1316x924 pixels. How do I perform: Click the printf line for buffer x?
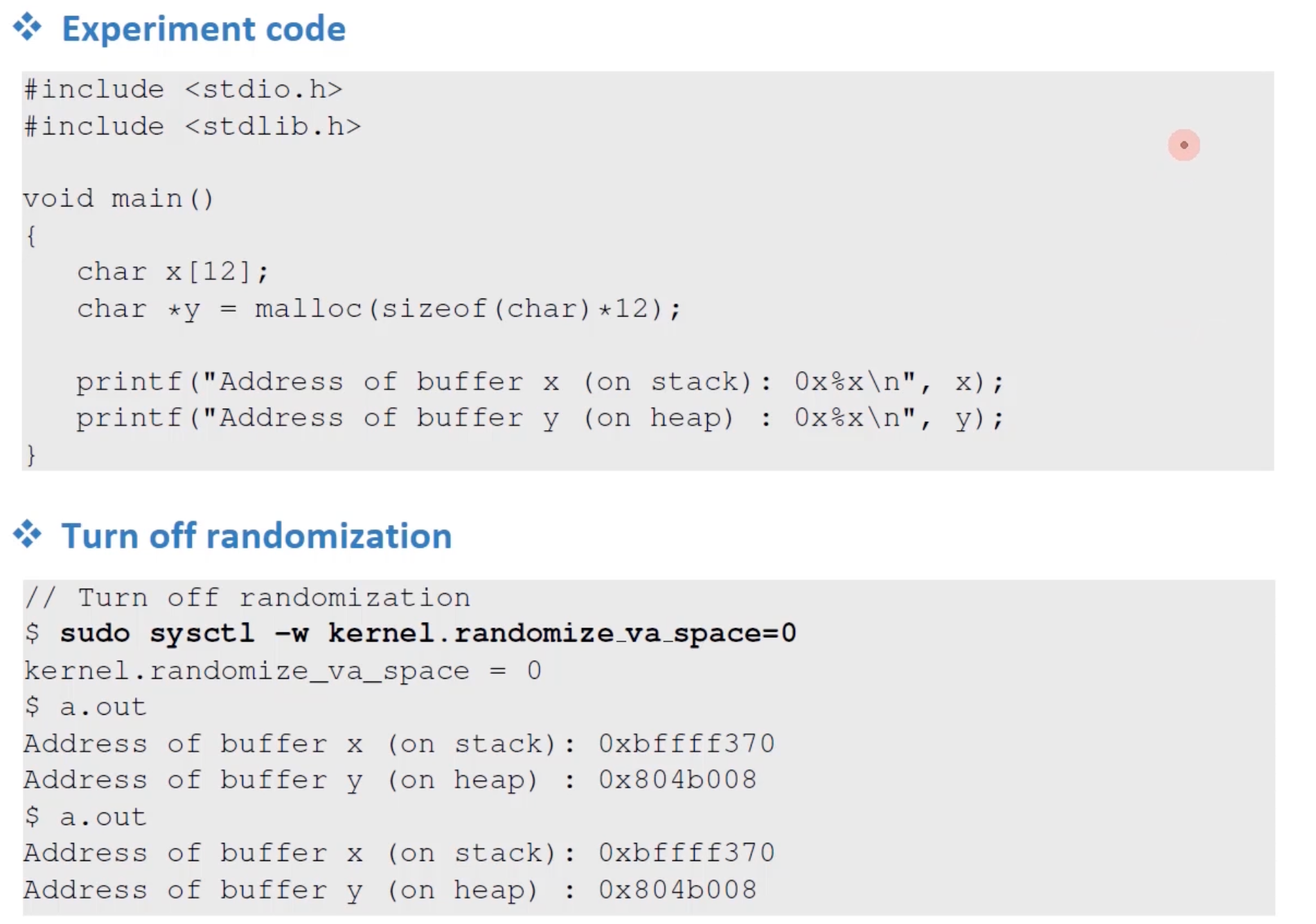click(539, 382)
